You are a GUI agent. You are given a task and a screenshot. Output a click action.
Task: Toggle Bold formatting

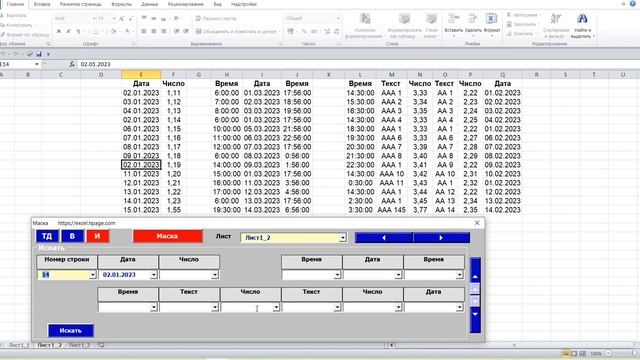point(59,31)
